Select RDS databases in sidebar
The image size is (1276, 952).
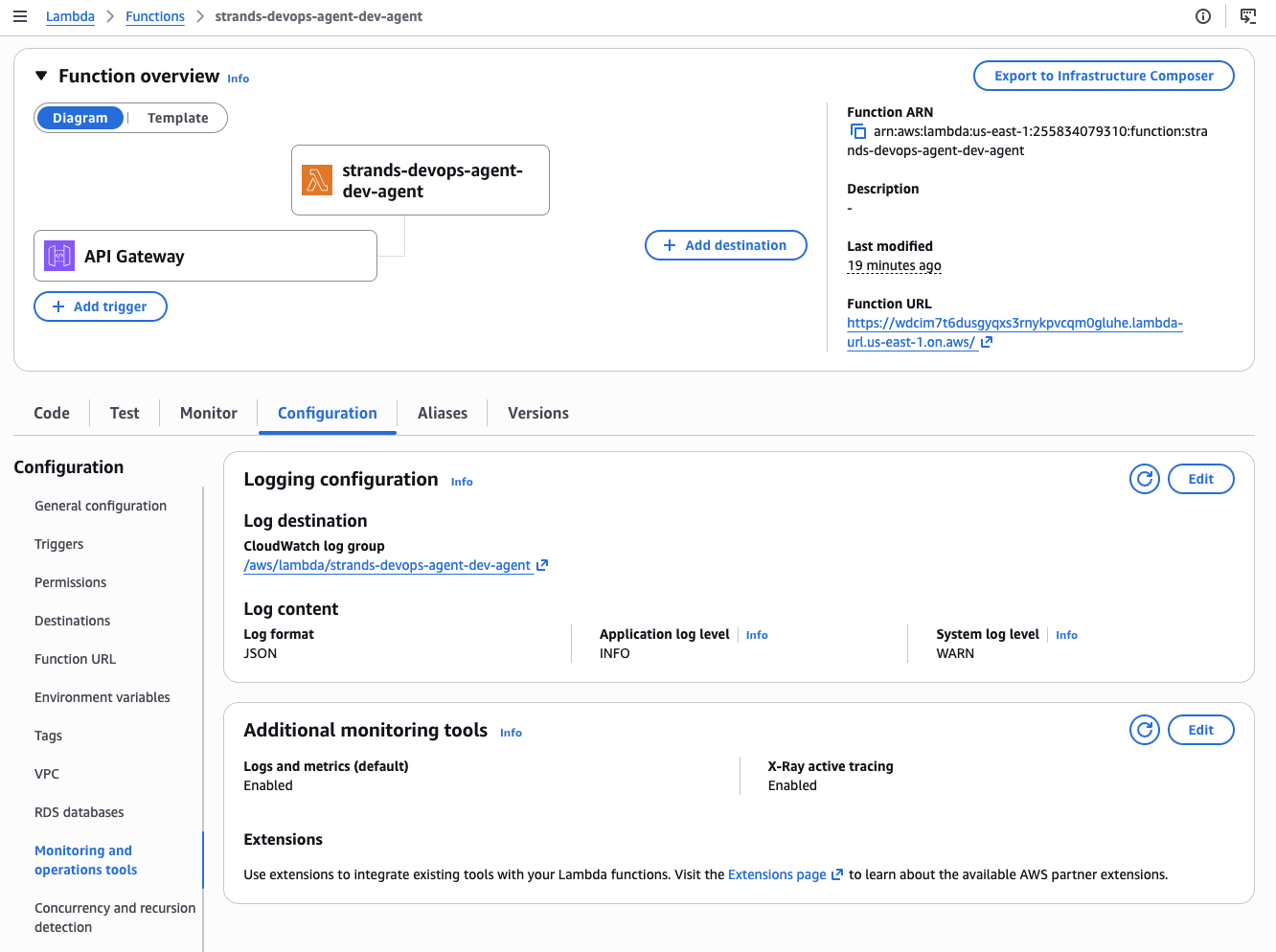(x=80, y=812)
